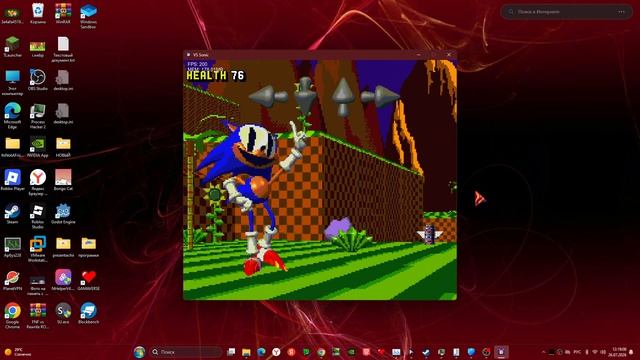Open File Explorer from the taskbar
The height and width of the screenshot is (360, 640).
point(246,352)
